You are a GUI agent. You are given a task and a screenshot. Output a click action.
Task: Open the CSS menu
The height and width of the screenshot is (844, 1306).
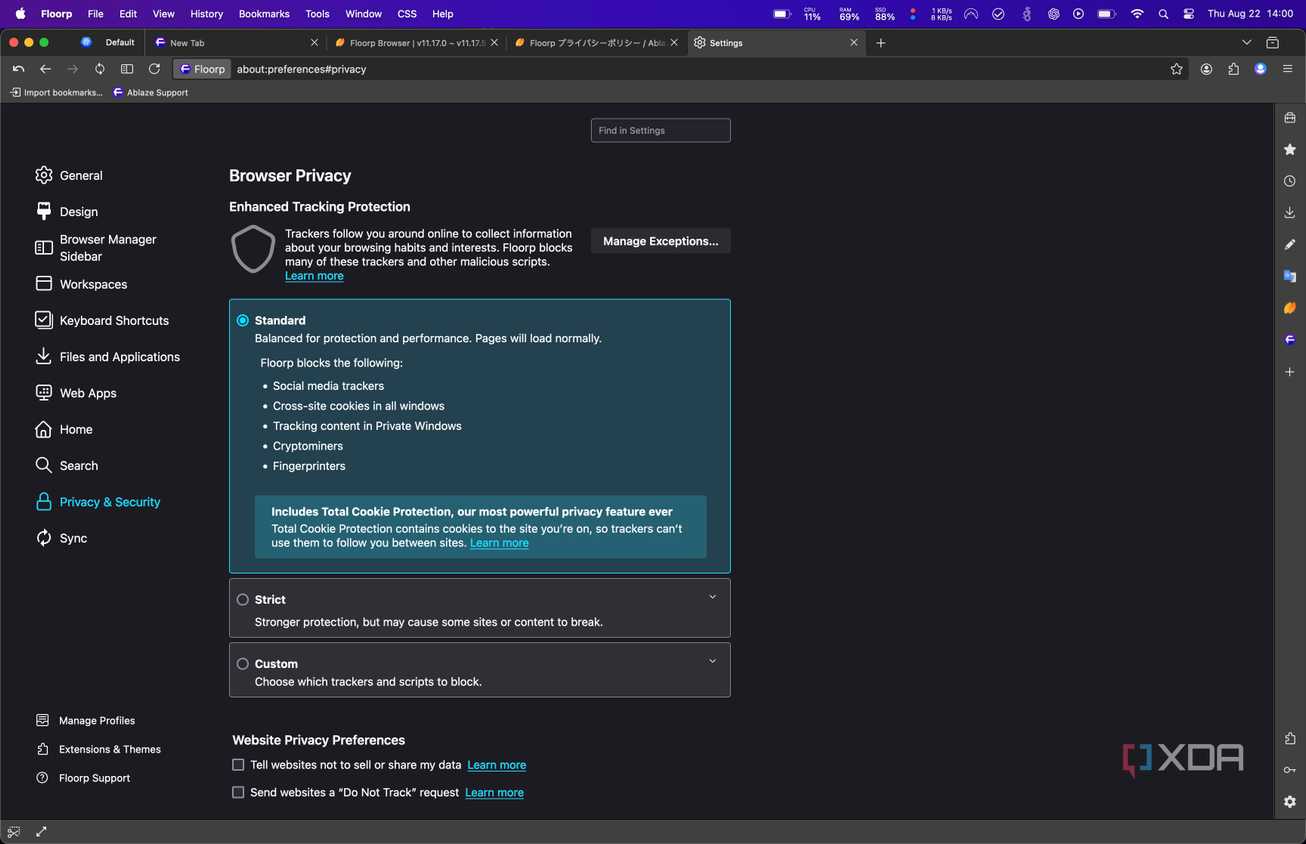(x=407, y=14)
